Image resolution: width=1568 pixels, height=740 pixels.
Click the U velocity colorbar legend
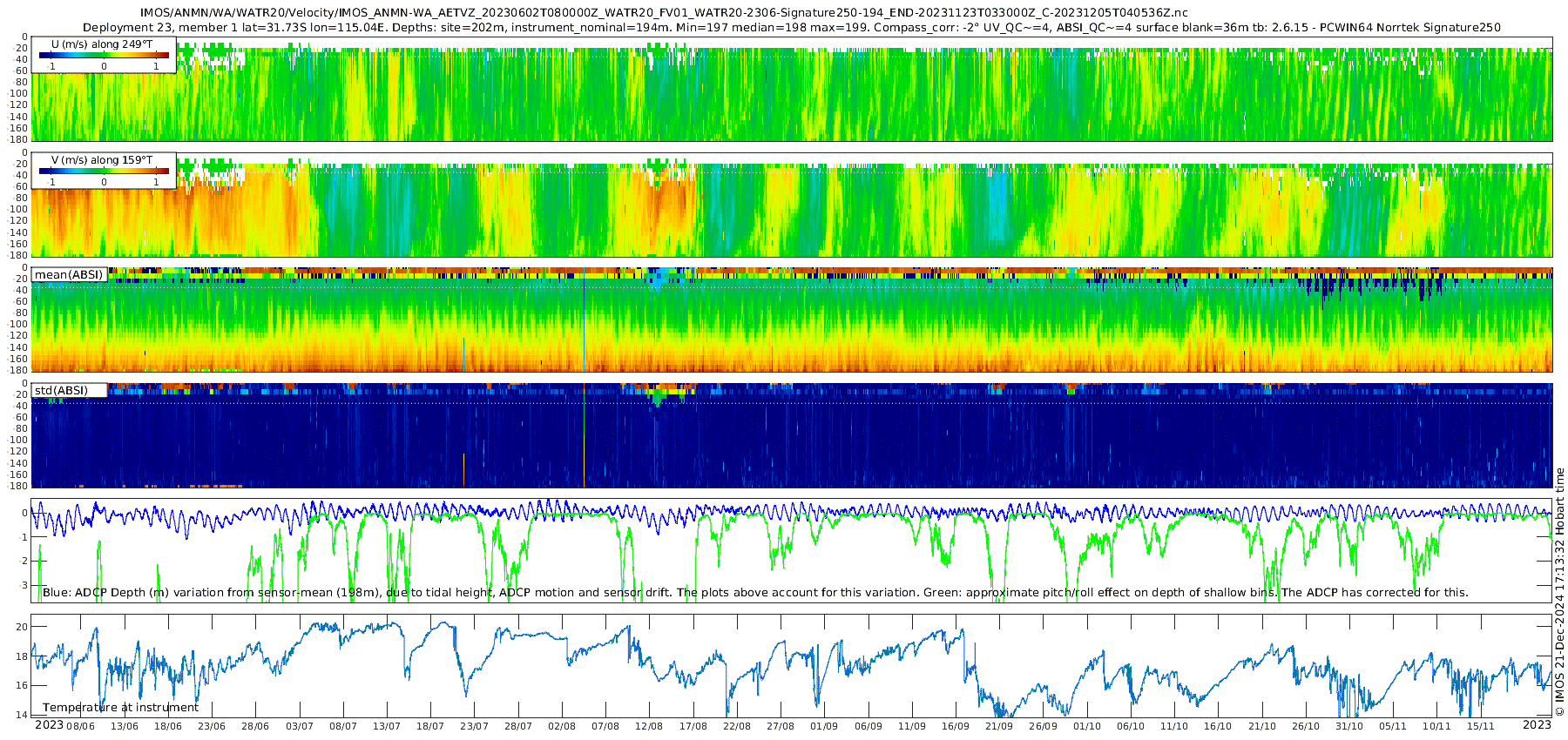(x=104, y=55)
